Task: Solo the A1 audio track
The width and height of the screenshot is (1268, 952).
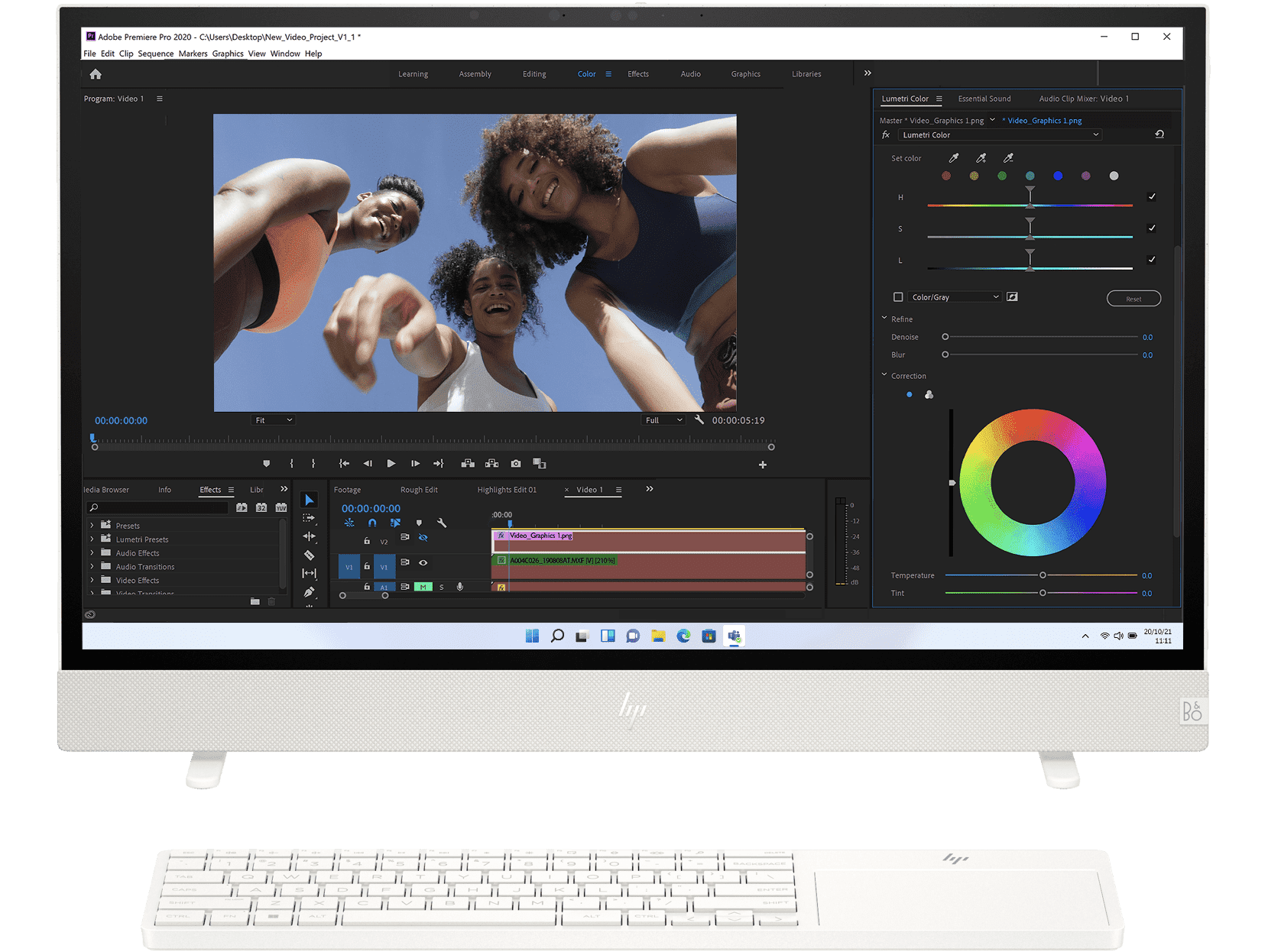Action: [x=441, y=587]
